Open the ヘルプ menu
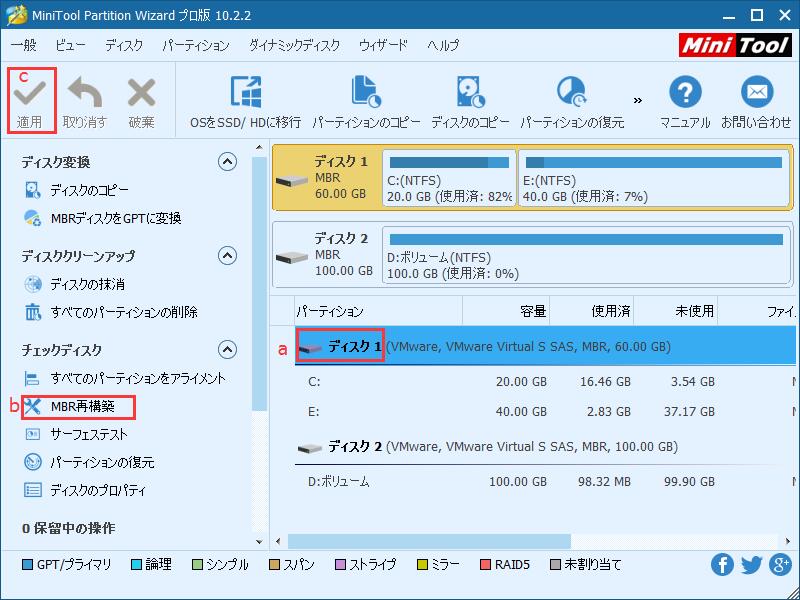 pyautogui.click(x=443, y=45)
